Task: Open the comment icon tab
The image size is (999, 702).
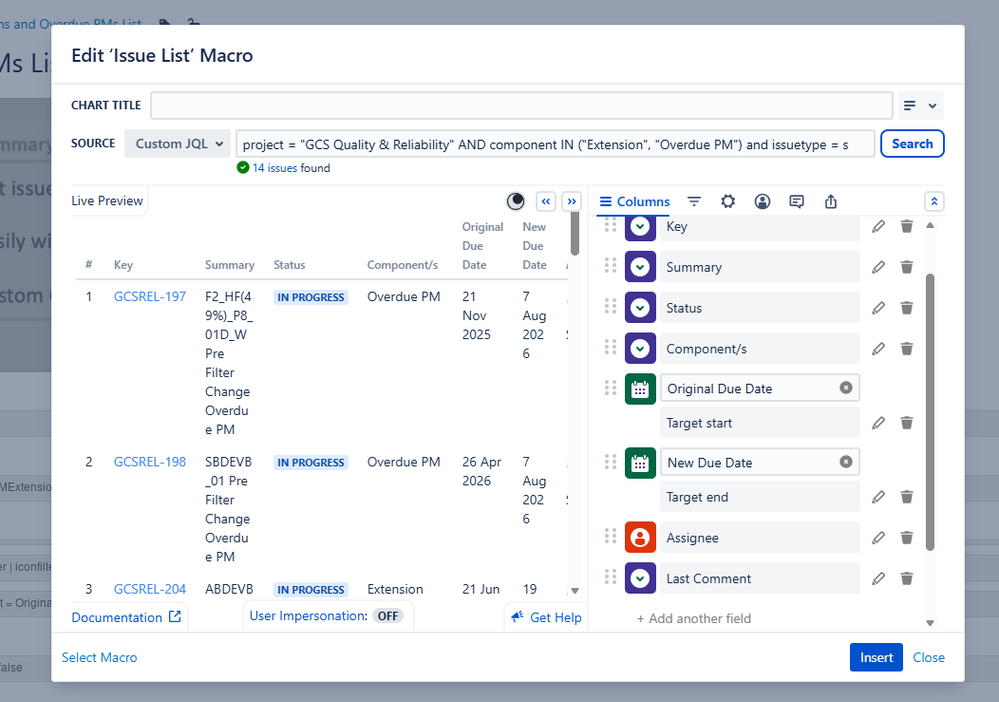Action: click(796, 201)
